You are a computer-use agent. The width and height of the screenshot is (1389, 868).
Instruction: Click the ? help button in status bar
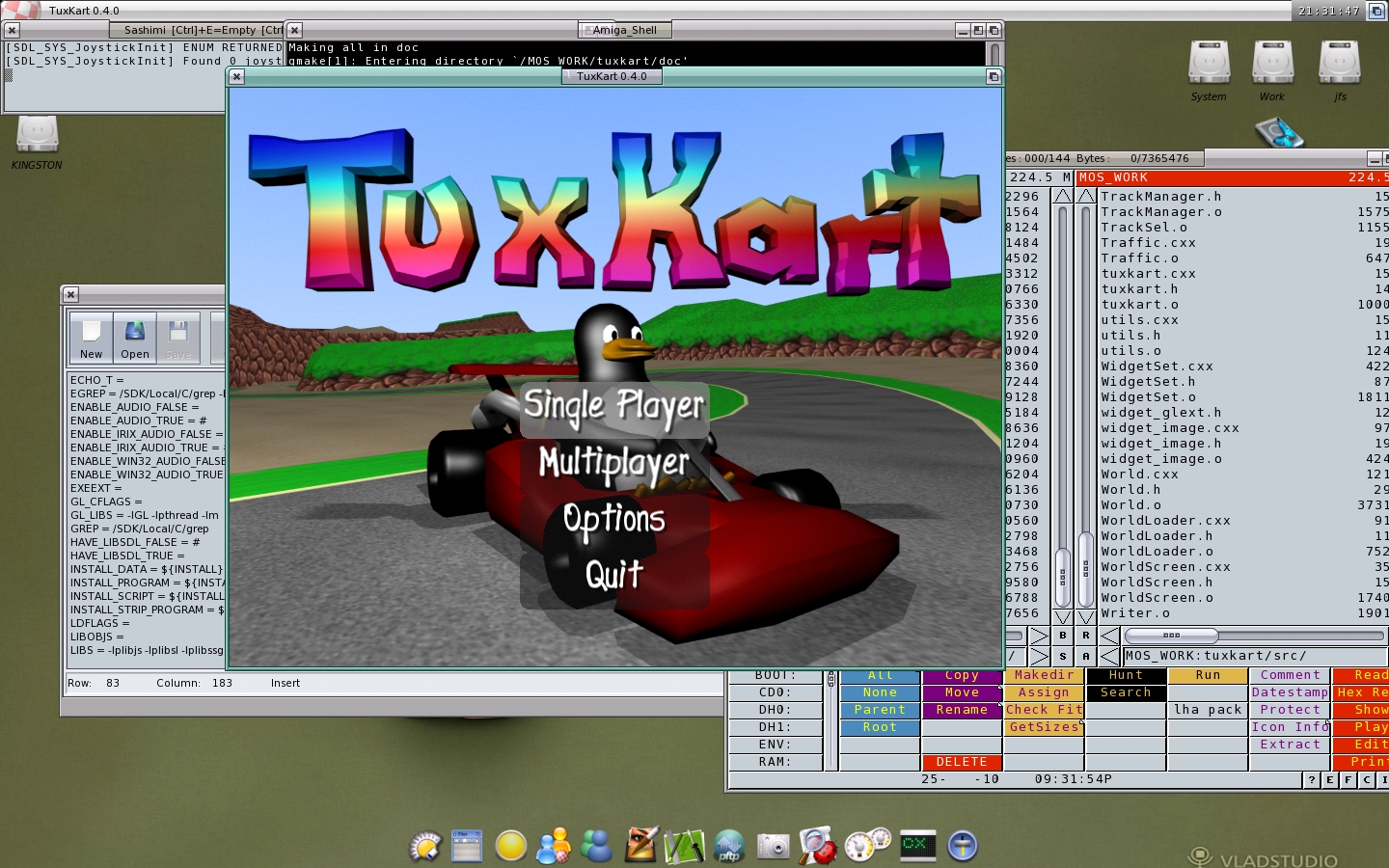click(x=1312, y=779)
